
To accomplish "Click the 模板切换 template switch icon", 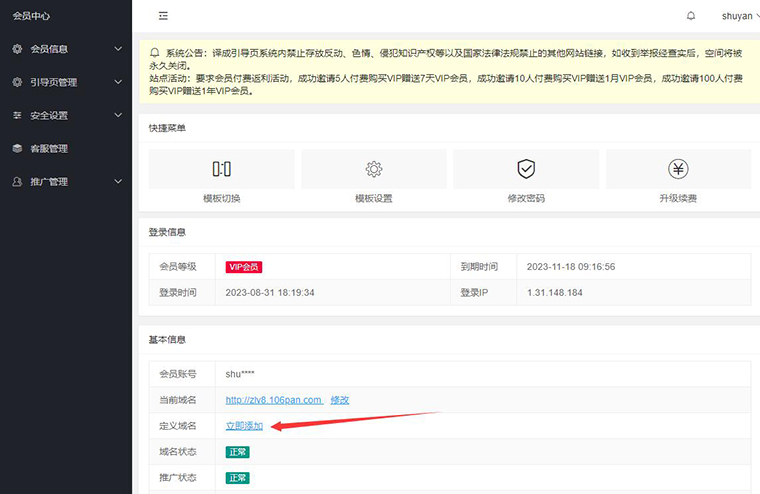I will [x=222, y=169].
